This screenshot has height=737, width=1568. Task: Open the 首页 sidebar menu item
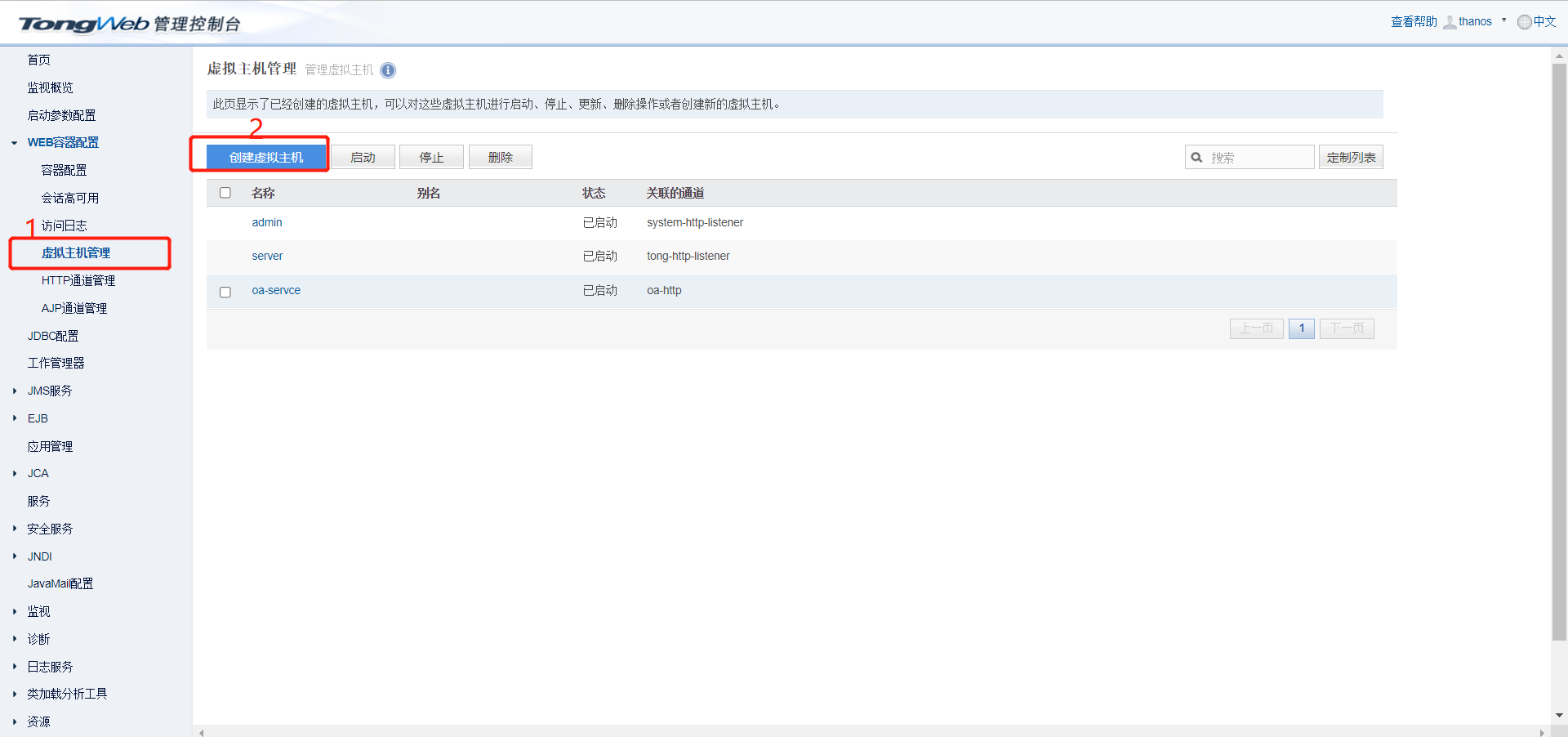point(39,59)
